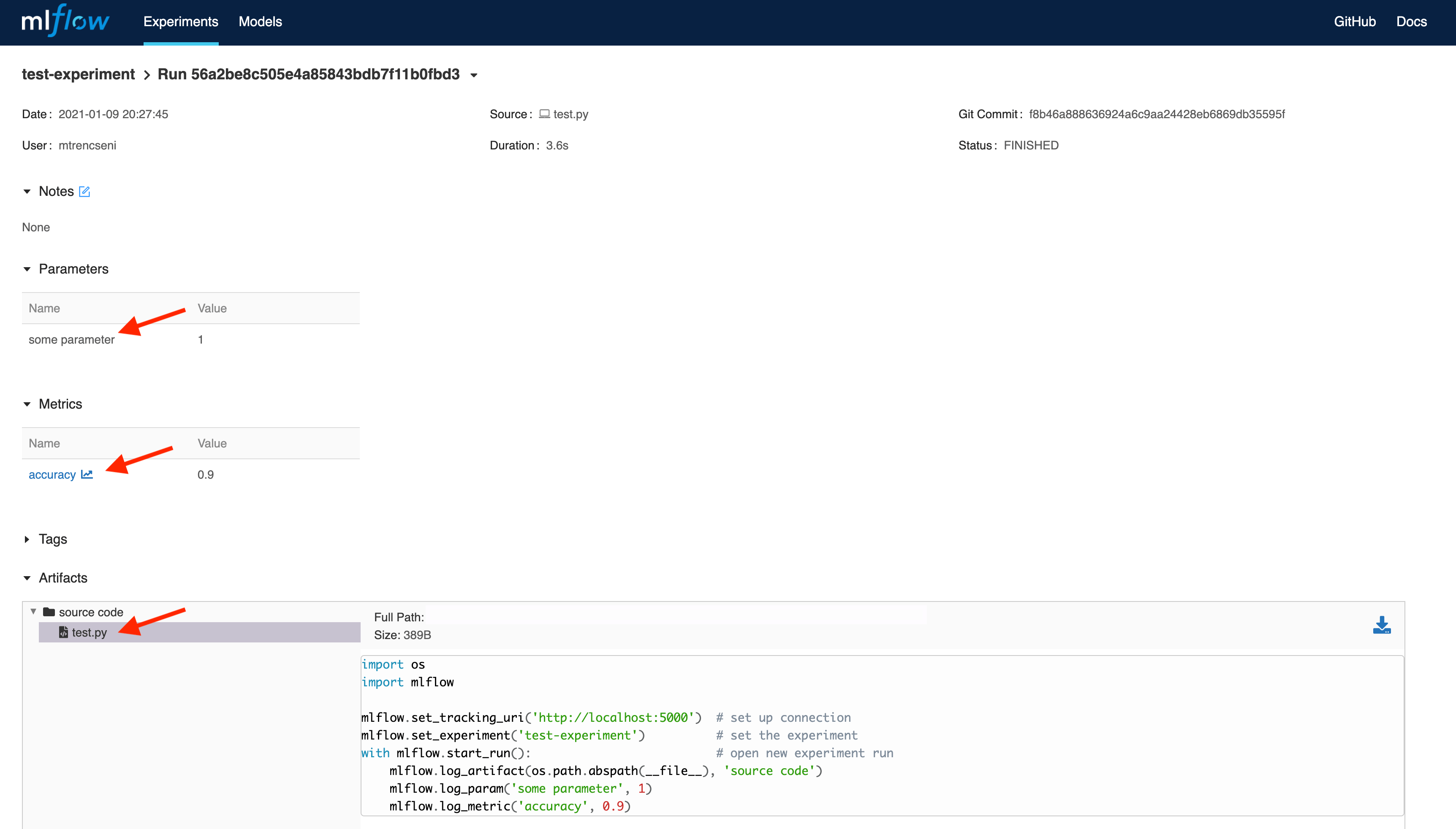Screen dimensions: 1456x829
Task: Click the Metrics Name column header
Action: pyautogui.click(x=44, y=444)
